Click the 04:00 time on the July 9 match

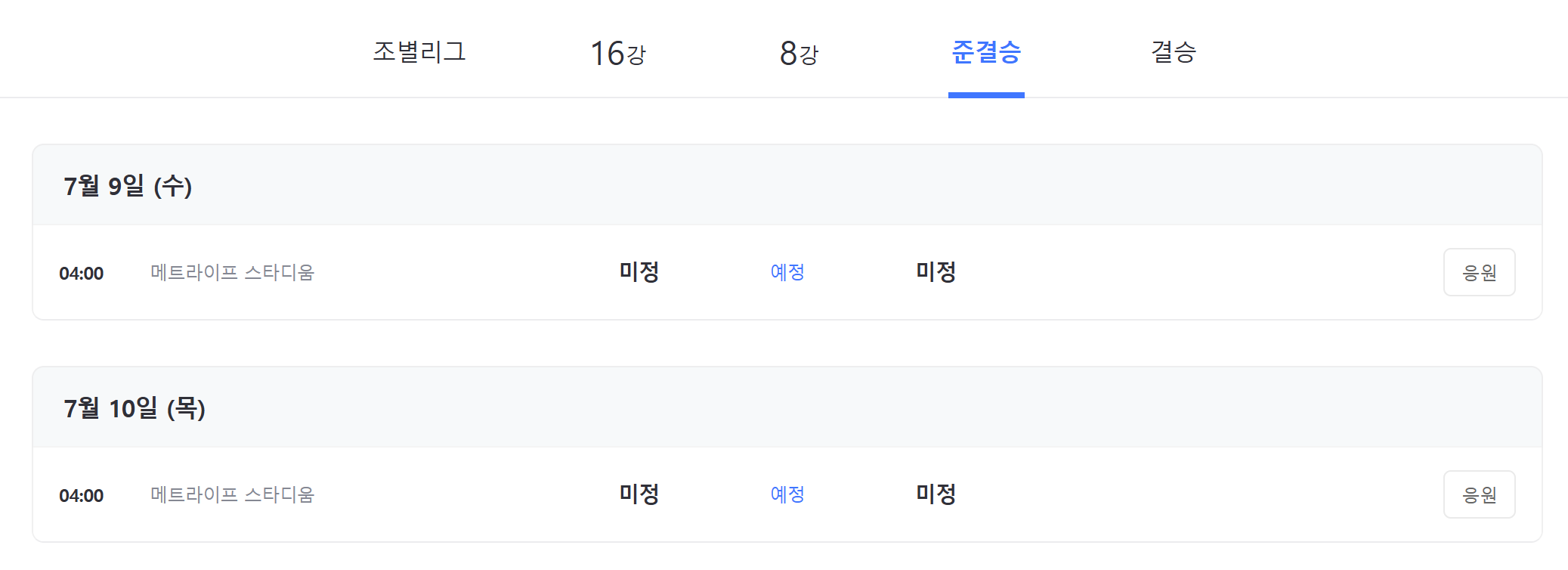82,273
